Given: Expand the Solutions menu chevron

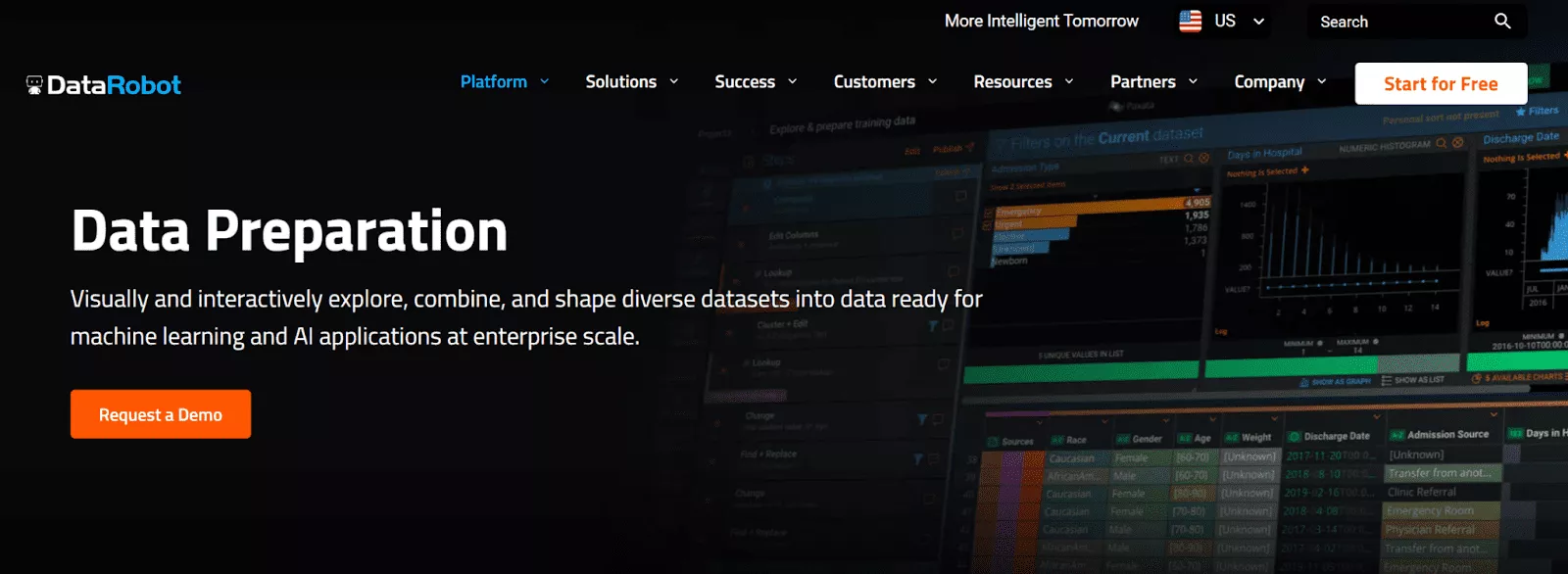Looking at the screenshot, I should pos(674,82).
